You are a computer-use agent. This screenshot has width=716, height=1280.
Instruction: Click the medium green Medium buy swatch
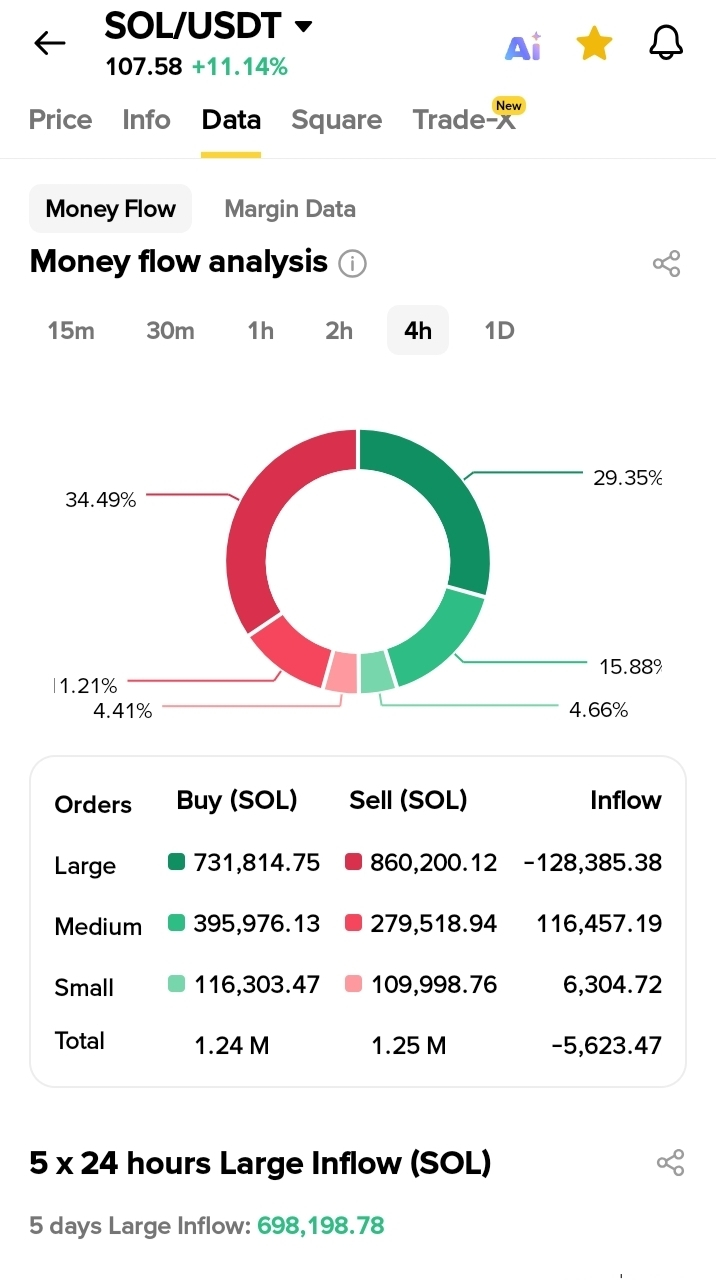(x=177, y=923)
